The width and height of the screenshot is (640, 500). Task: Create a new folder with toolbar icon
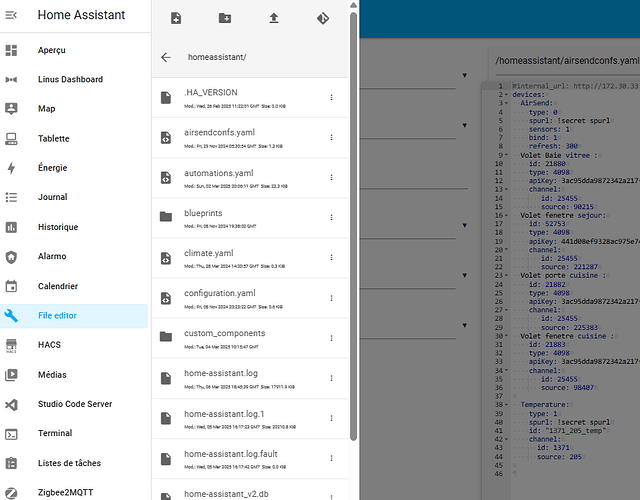tap(225, 18)
